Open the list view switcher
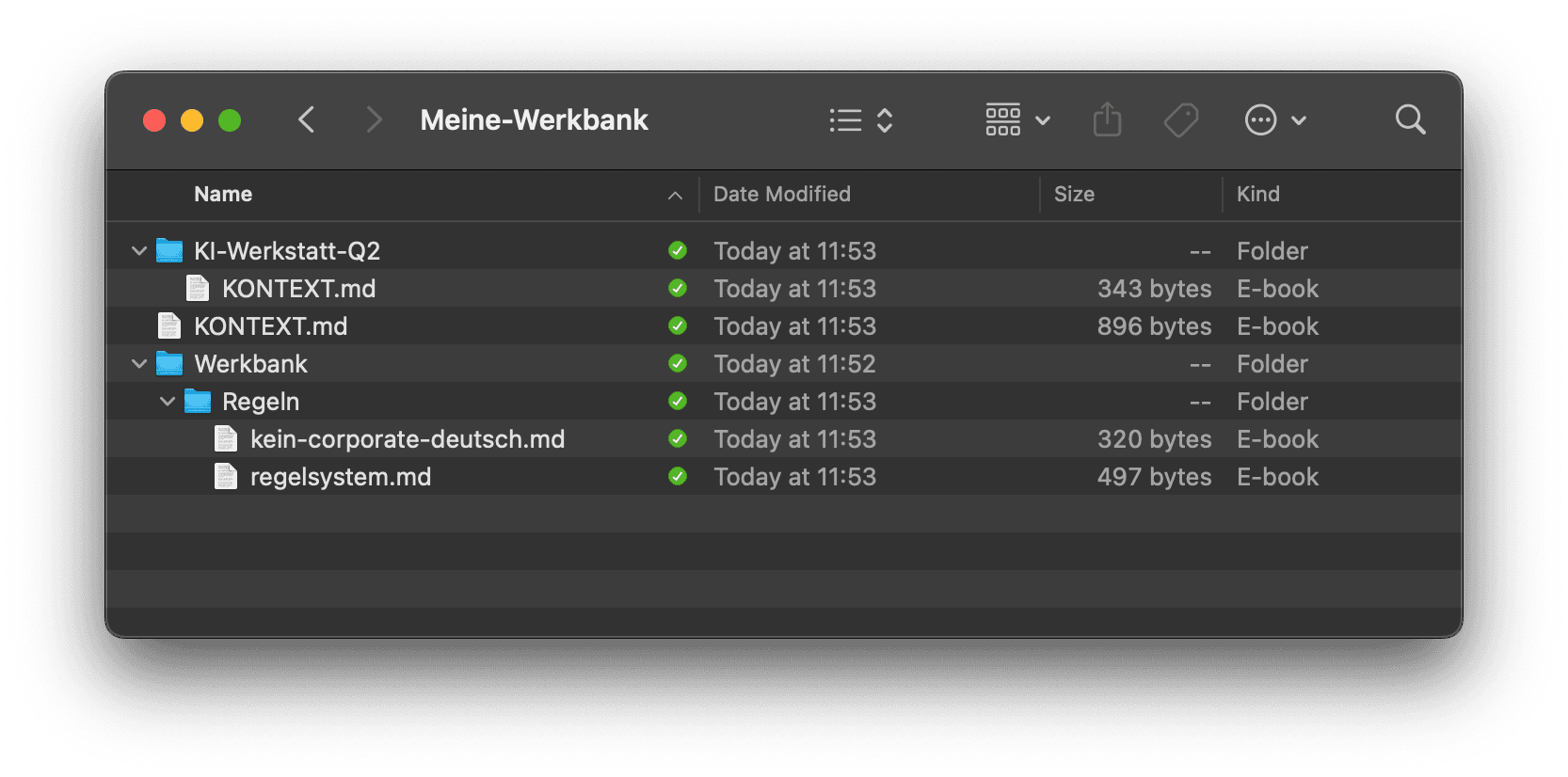Screen dimensions: 1568x777 coord(860,119)
